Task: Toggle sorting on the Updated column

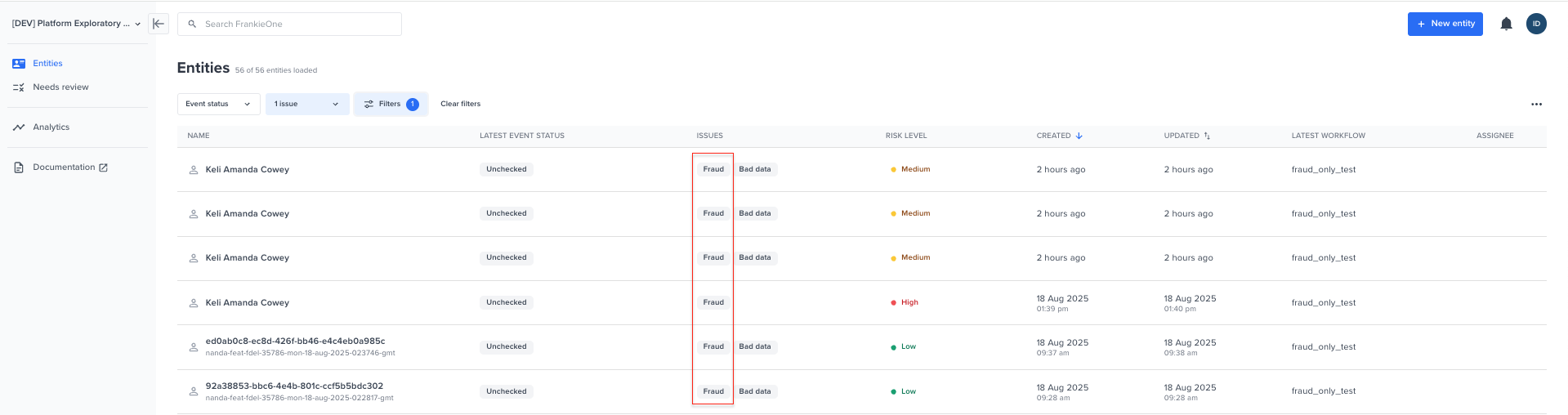Action: (x=1207, y=136)
